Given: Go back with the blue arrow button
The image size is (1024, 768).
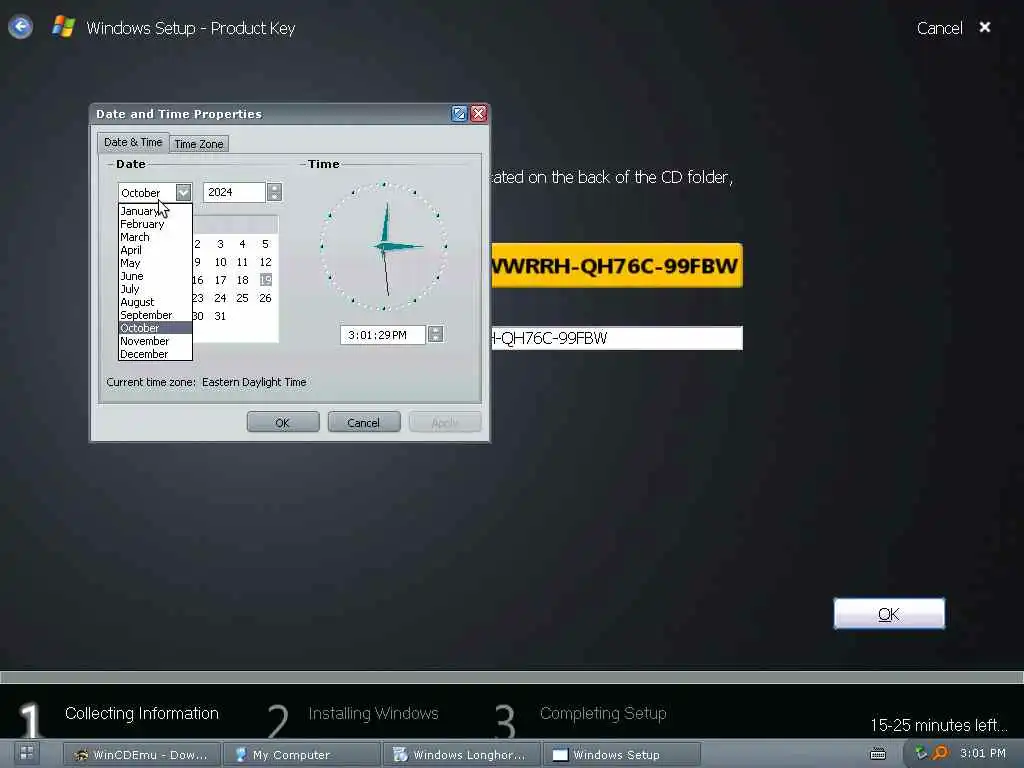Looking at the screenshot, I should (x=20, y=27).
